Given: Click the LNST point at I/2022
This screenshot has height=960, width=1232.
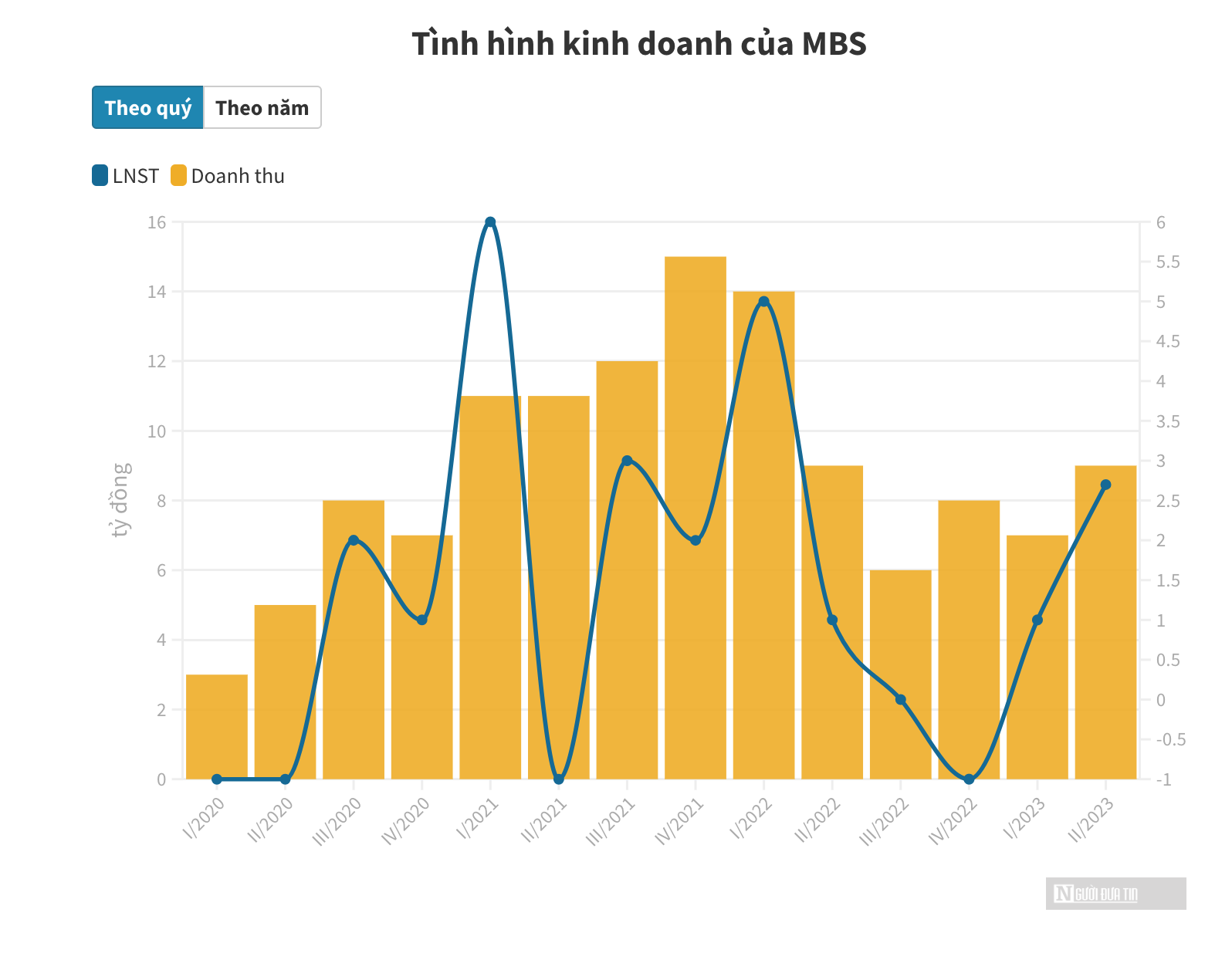Looking at the screenshot, I should [x=764, y=302].
